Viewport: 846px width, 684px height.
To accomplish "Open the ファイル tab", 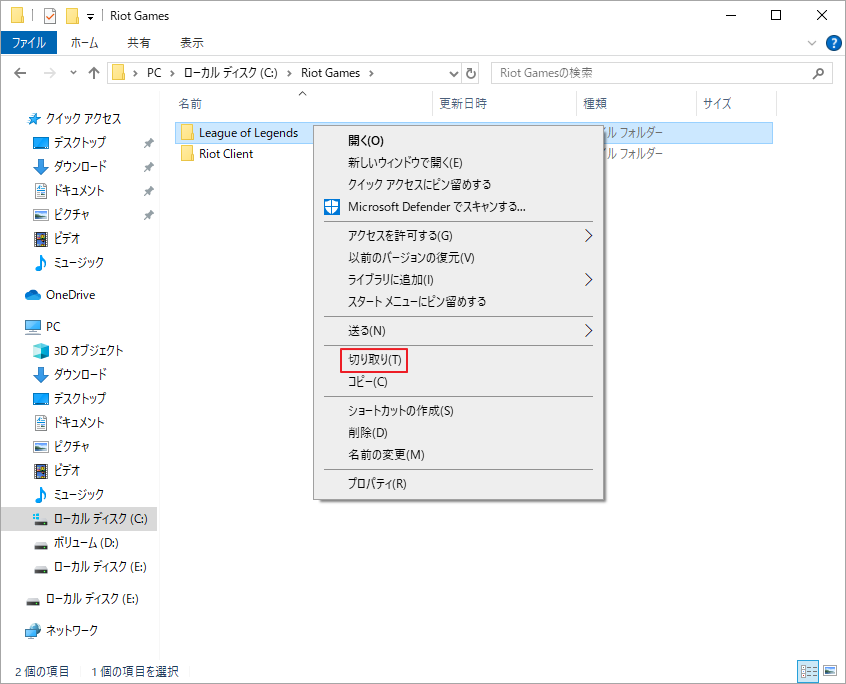I will (x=29, y=43).
